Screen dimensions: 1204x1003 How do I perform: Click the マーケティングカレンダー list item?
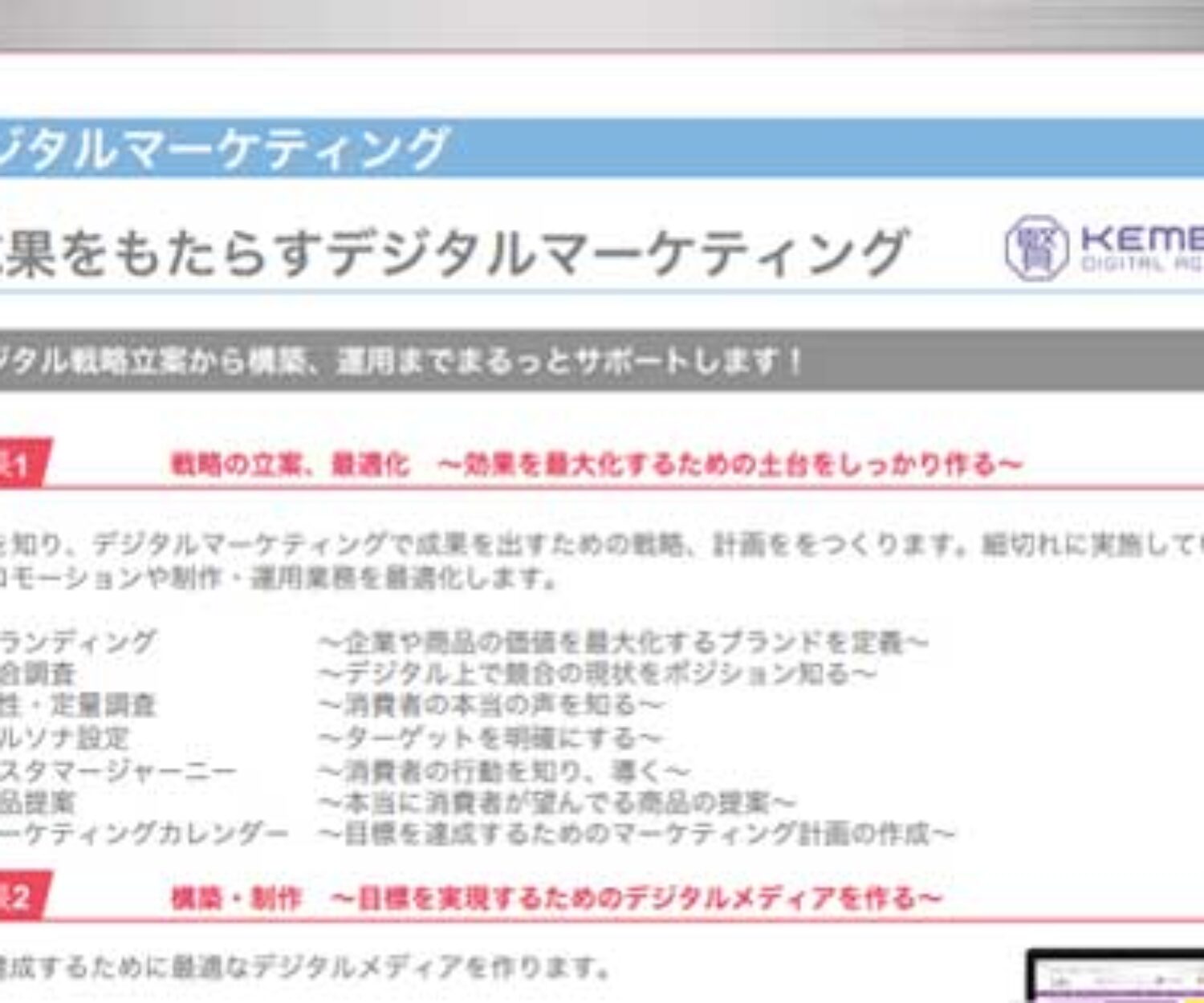coord(144,834)
